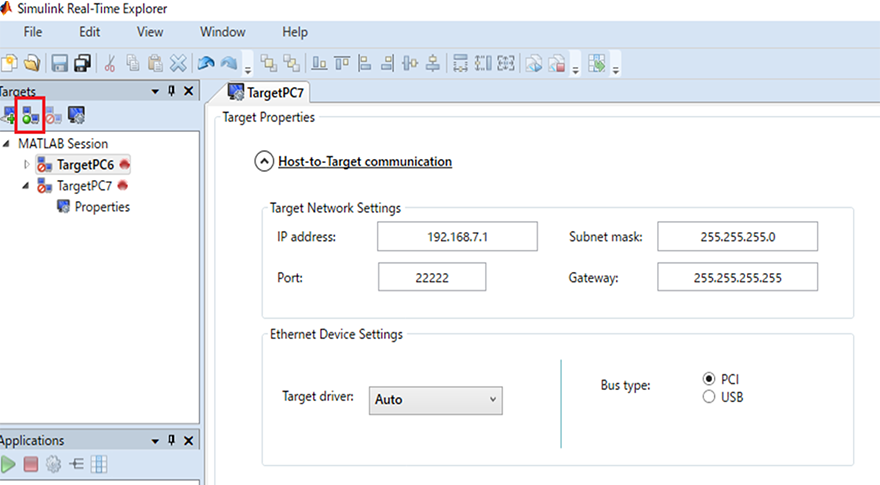Click the Save toolbar icon

pyautogui.click(x=59, y=63)
